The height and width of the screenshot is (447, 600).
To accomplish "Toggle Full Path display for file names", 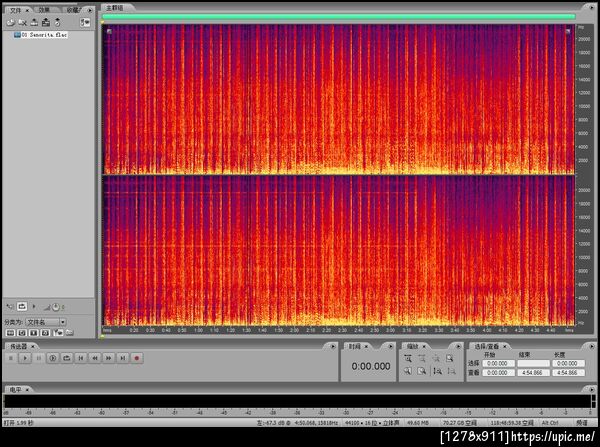I will point(70,333).
